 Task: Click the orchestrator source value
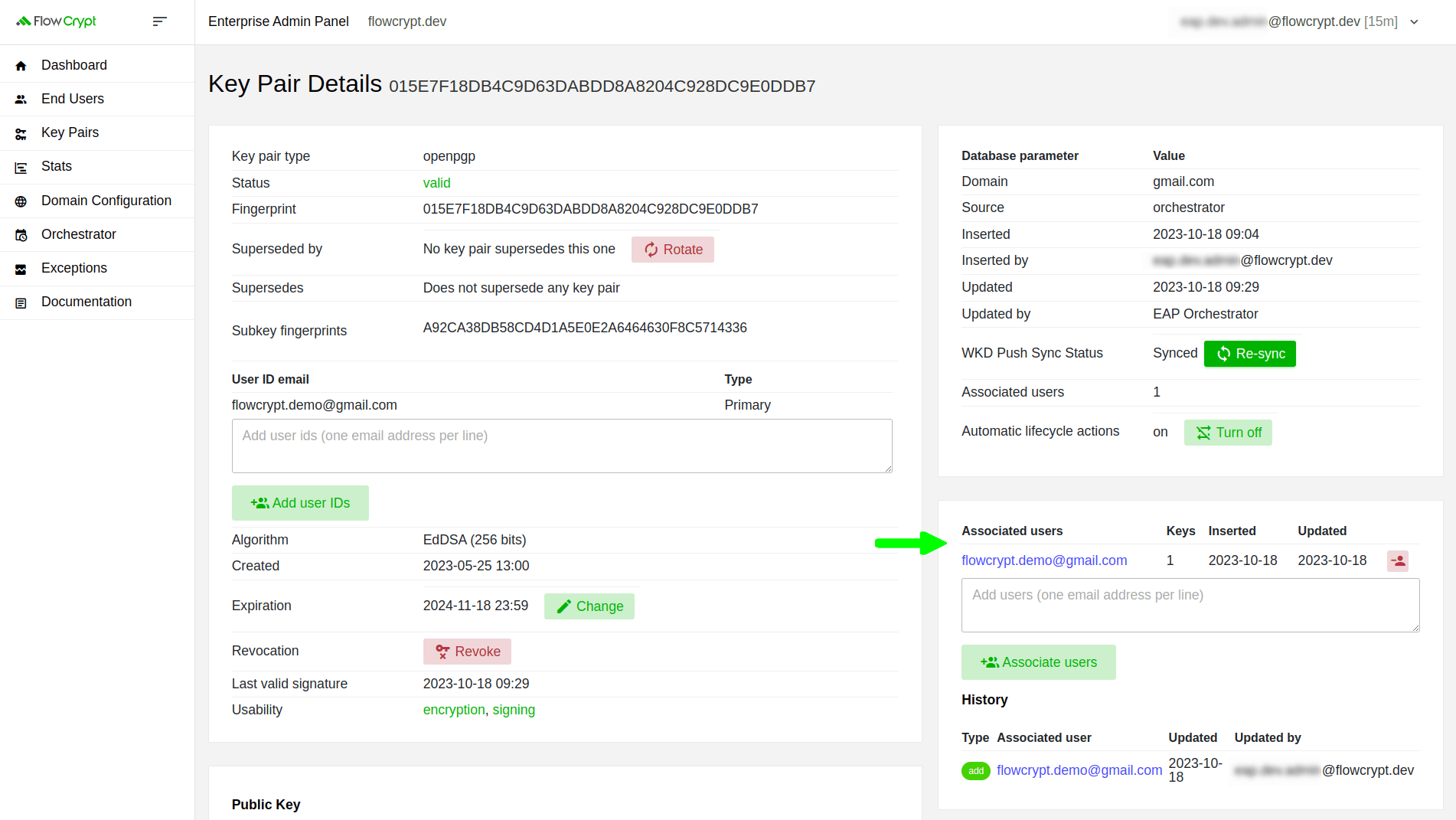click(x=1189, y=207)
